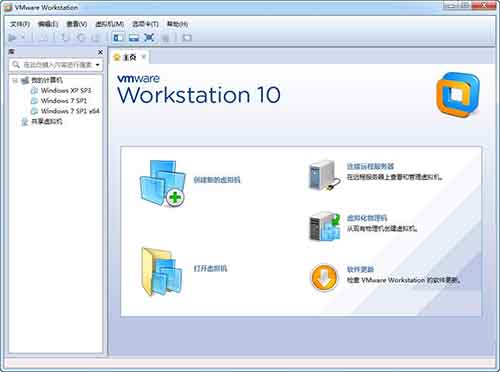Select 共享虚拟机 in the library tree
The height and width of the screenshot is (372, 500).
pyautogui.click(x=47, y=121)
